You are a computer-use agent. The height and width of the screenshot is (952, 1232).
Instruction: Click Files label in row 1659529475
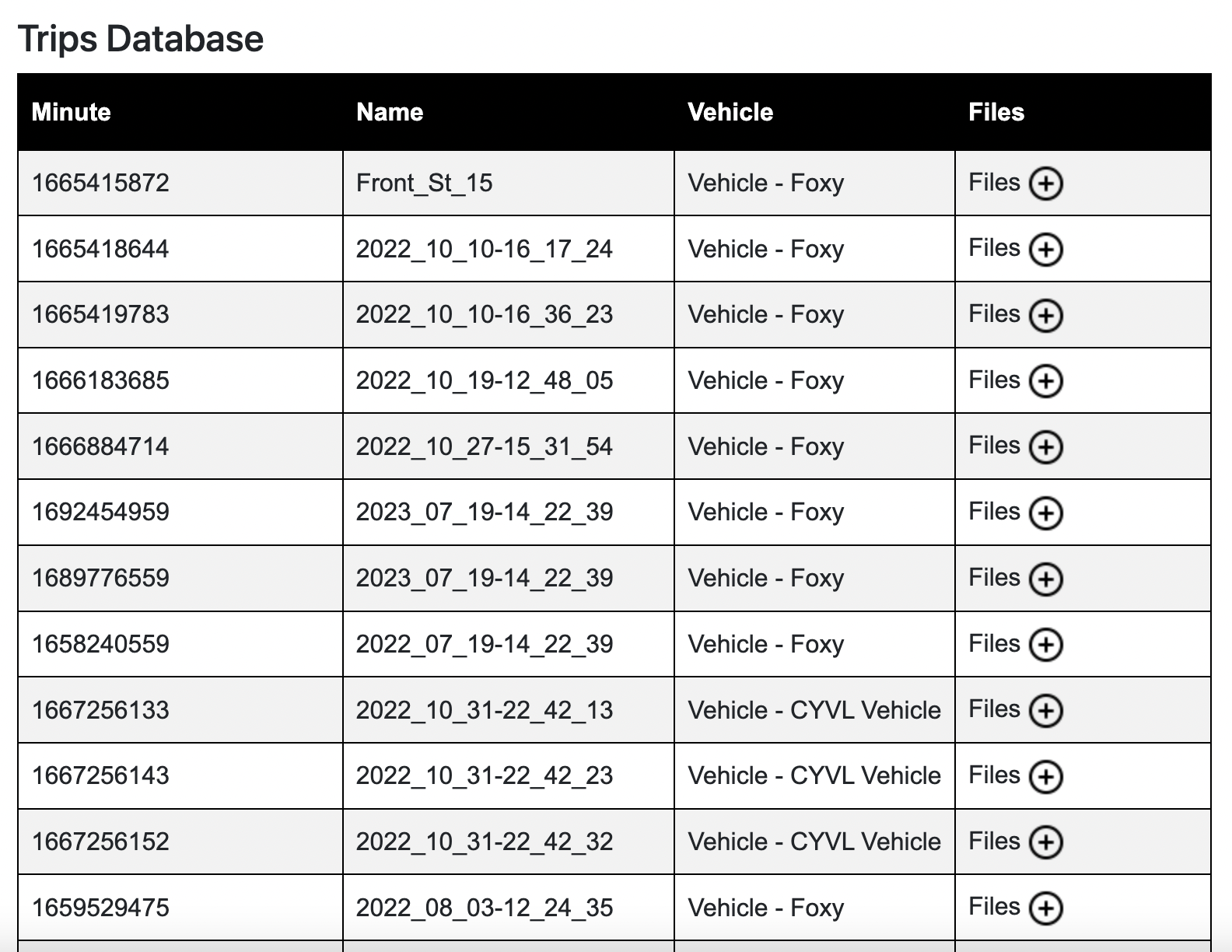tap(994, 906)
